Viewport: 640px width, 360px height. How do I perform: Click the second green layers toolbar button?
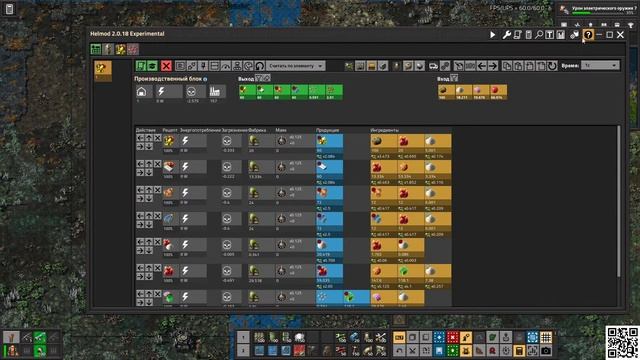coord(152,66)
